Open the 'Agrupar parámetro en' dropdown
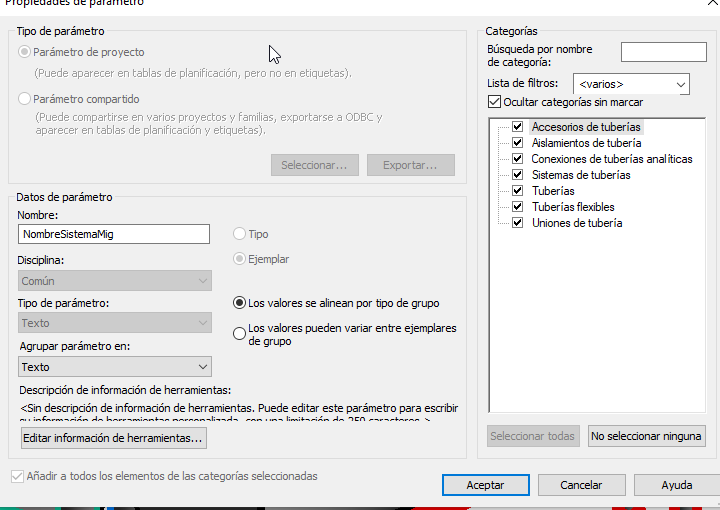Image resolution: width=720 pixels, height=510 pixels. (115, 367)
